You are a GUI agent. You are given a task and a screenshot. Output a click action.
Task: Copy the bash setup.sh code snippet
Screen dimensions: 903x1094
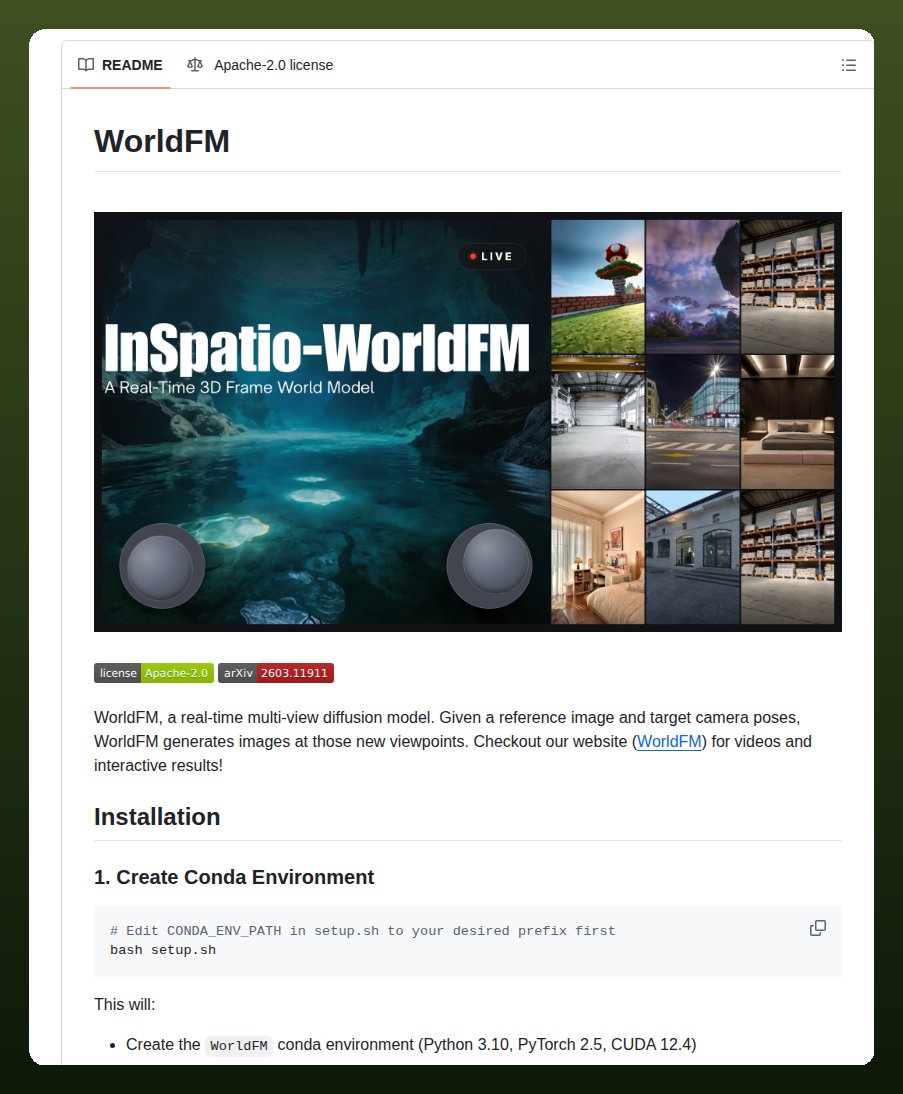[x=818, y=928]
